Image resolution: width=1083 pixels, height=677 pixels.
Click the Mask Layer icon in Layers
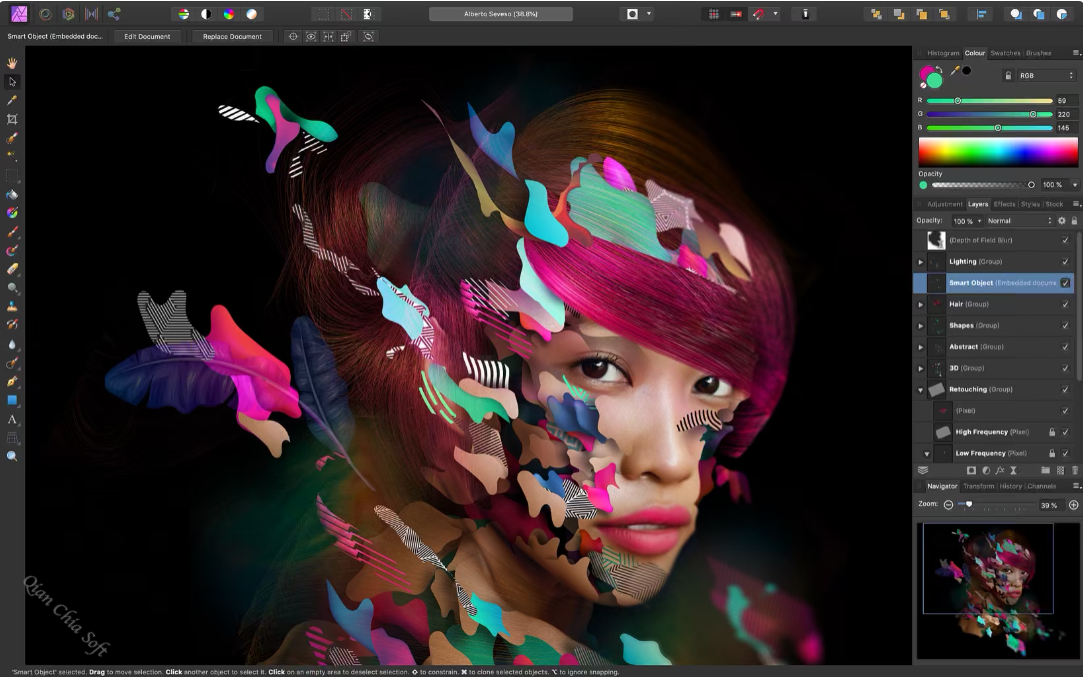point(971,470)
